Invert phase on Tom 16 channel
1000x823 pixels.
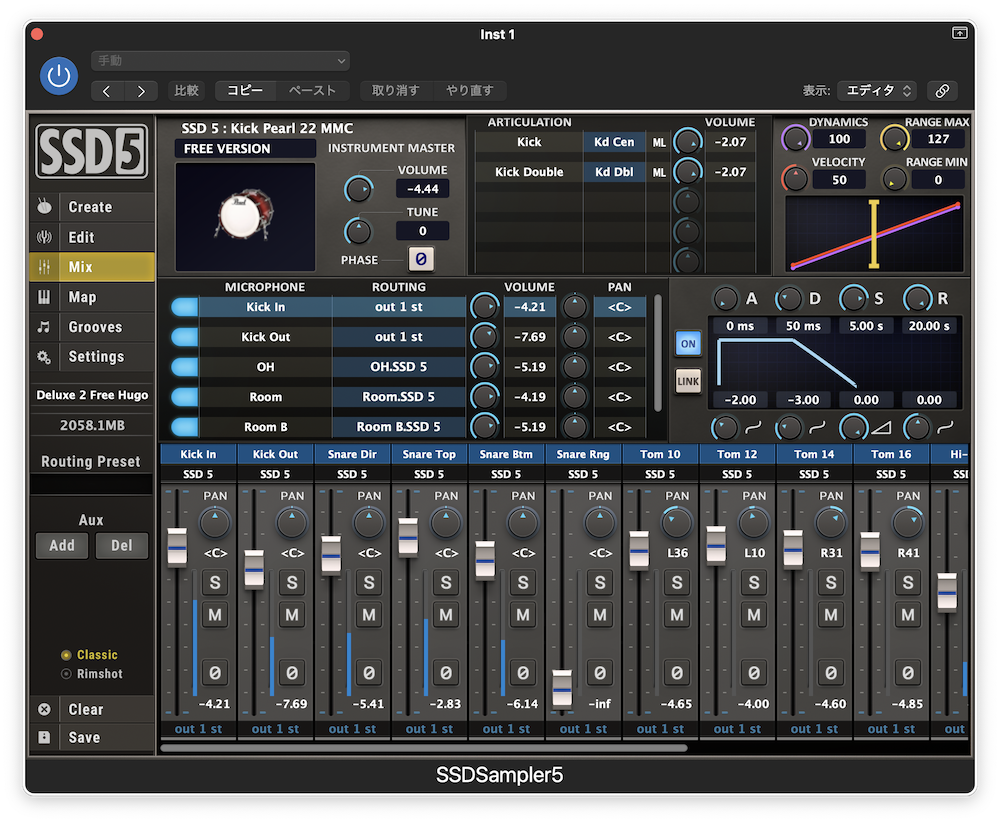(x=908, y=673)
